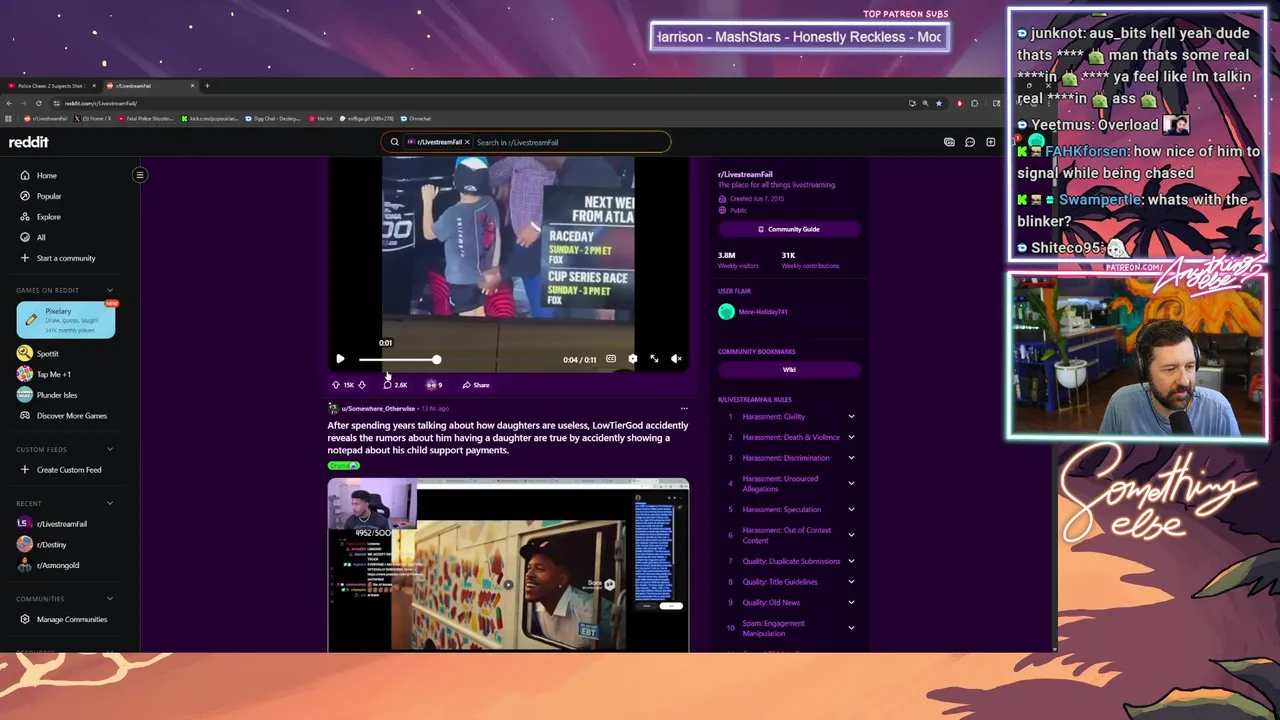Open Dgg Chat bookmark

point(271,119)
